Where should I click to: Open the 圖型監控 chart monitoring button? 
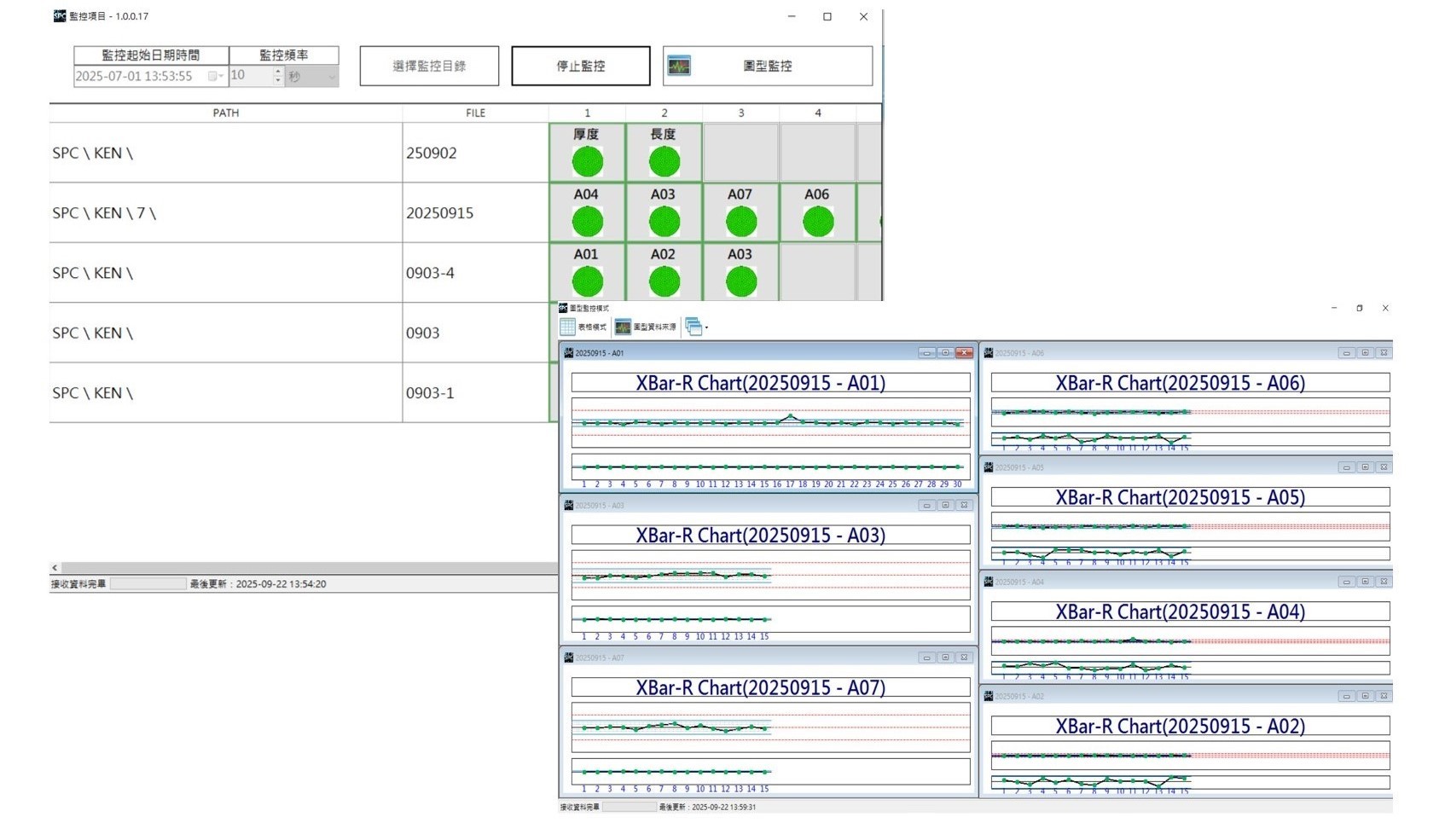tap(767, 67)
